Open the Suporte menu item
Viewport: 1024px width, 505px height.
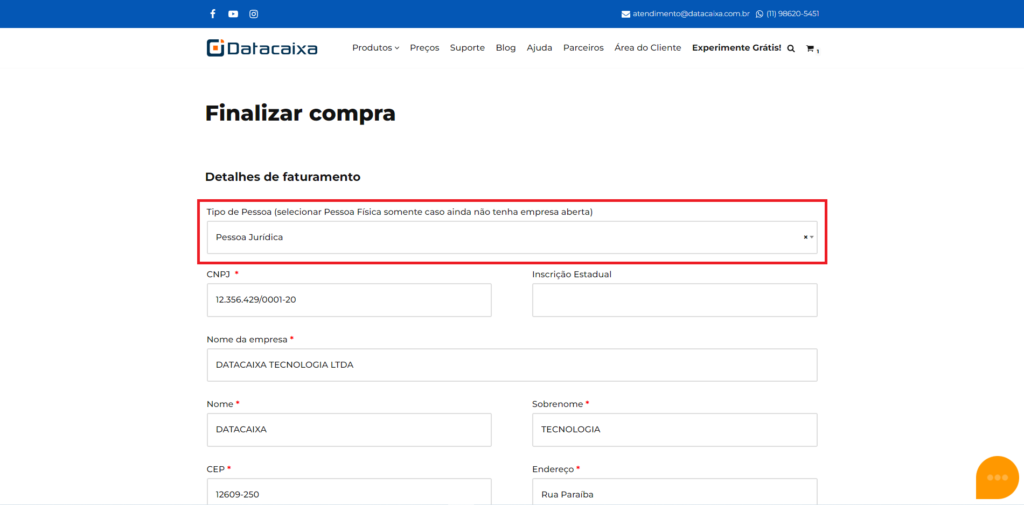point(467,48)
